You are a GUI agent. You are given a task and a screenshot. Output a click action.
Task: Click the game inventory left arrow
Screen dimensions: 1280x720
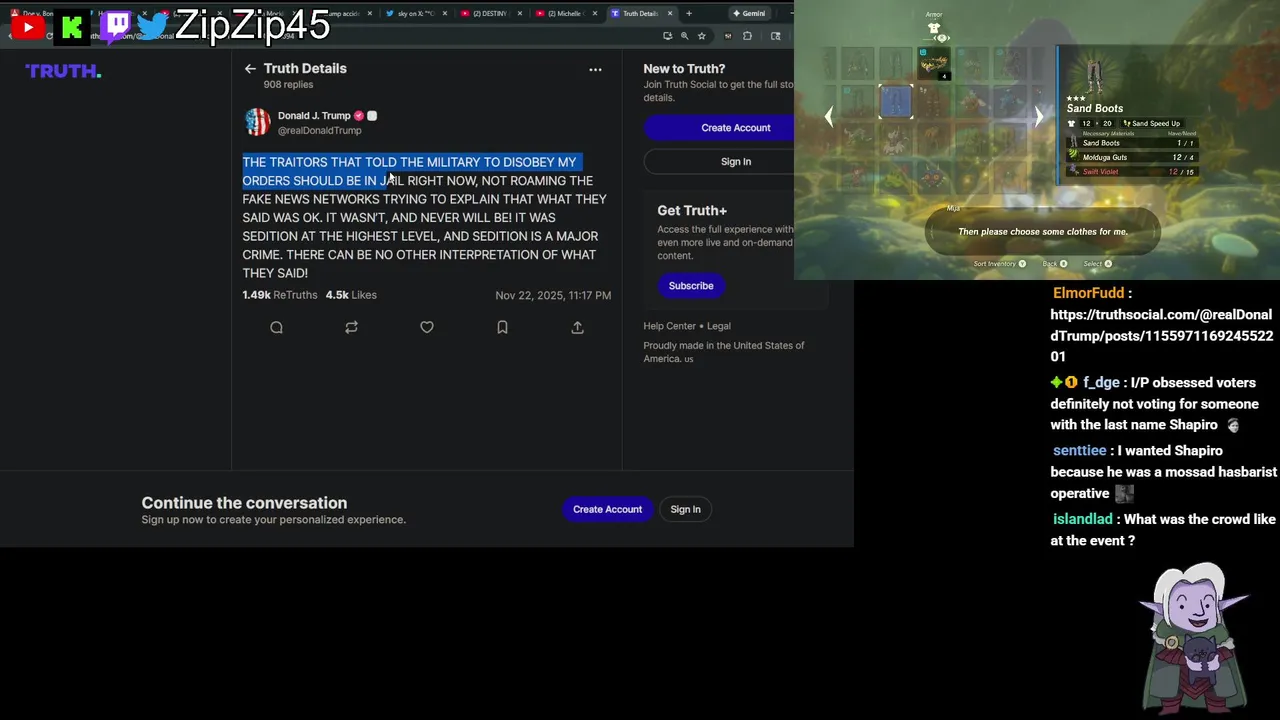pos(828,117)
